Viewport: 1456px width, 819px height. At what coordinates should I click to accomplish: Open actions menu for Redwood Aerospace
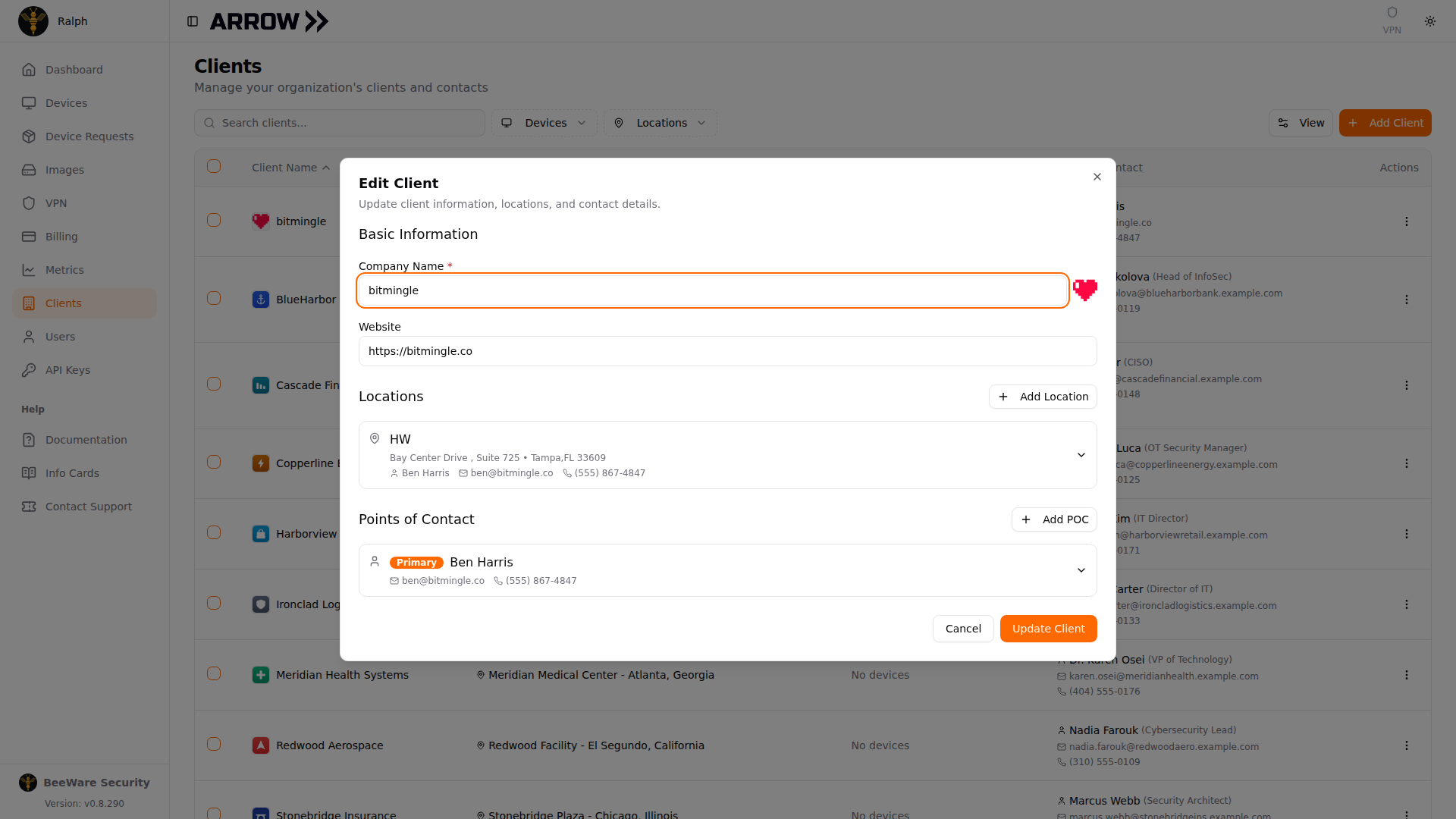pos(1407,745)
